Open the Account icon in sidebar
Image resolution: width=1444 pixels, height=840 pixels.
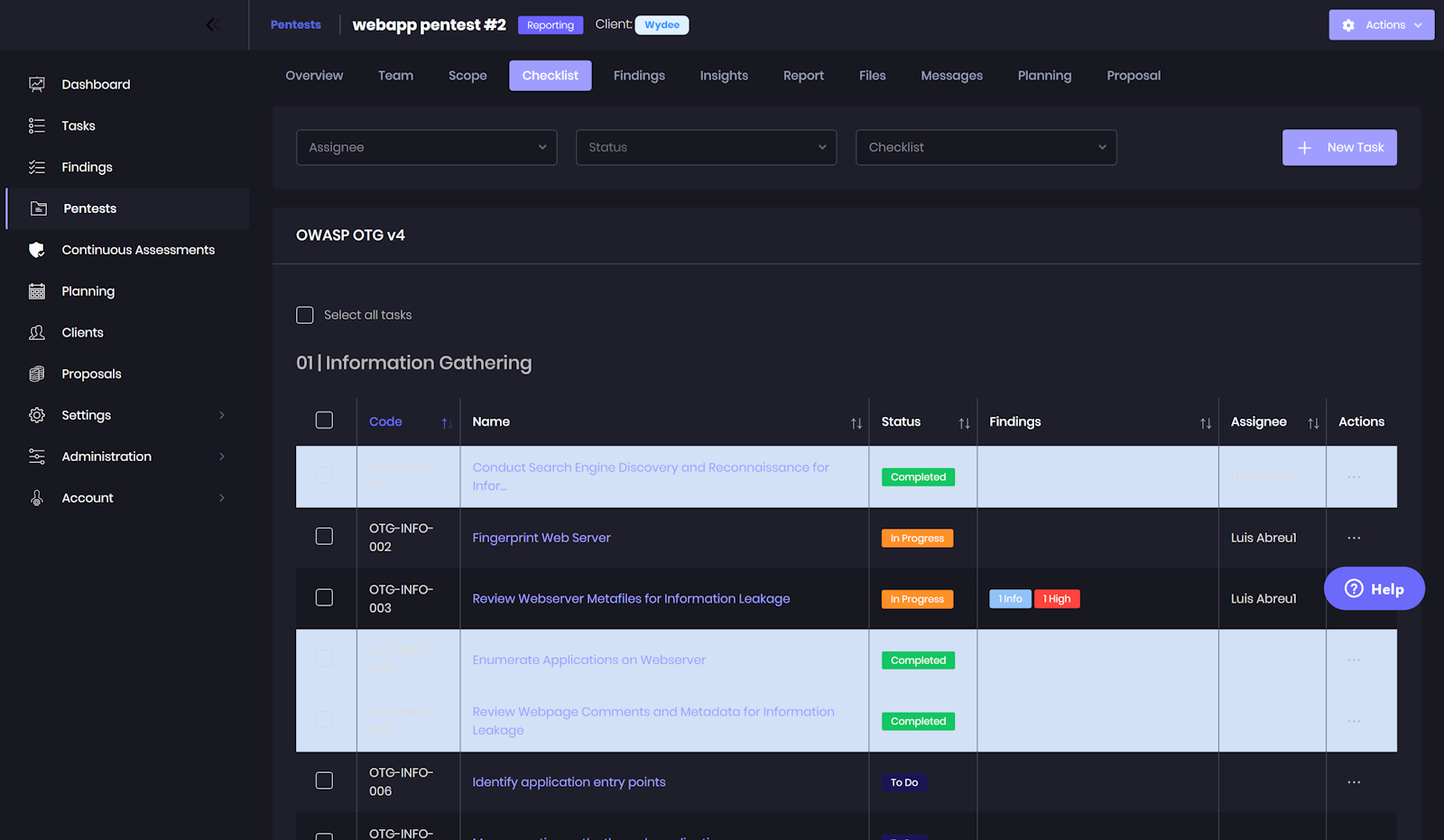[x=37, y=498]
